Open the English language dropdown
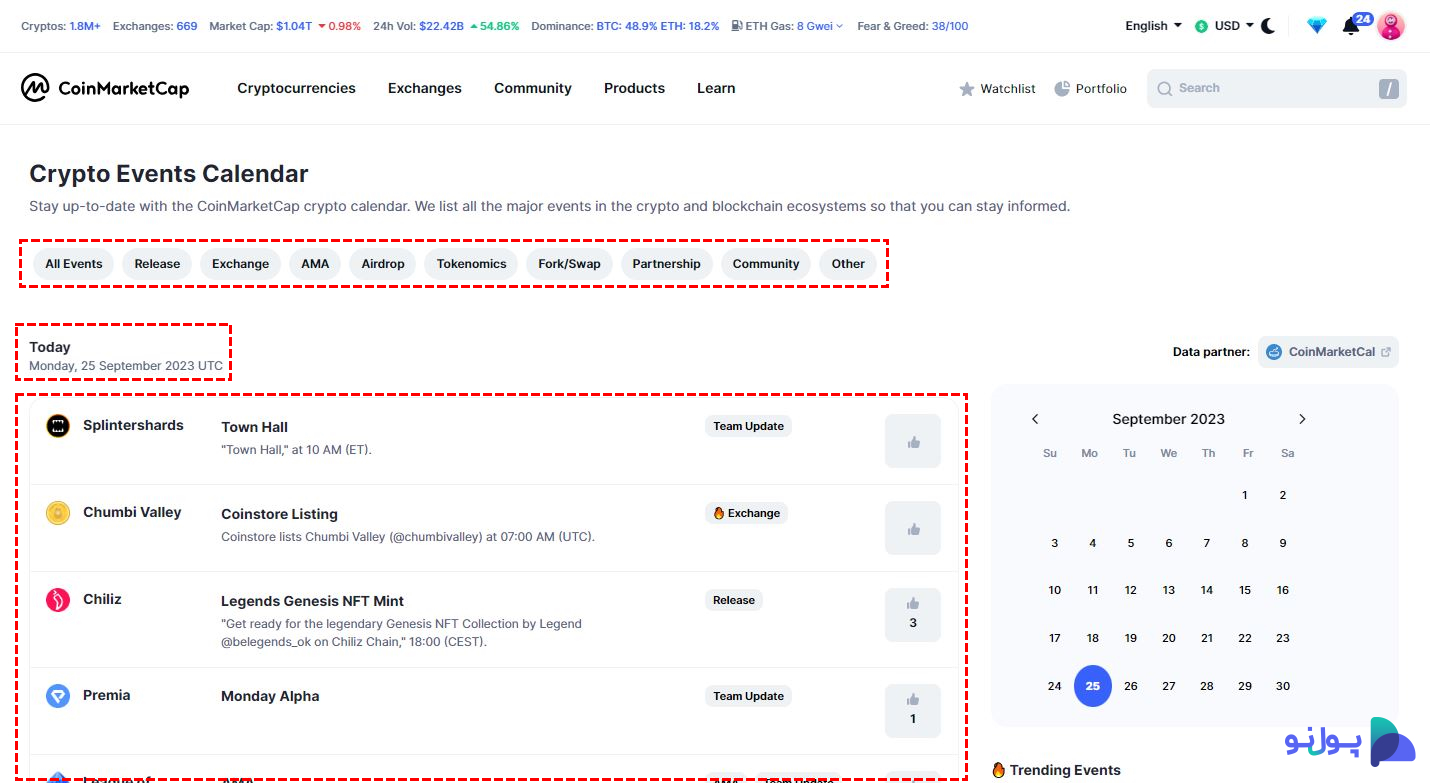This screenshot has height=783, width=1430. [x=1153, y=26]
